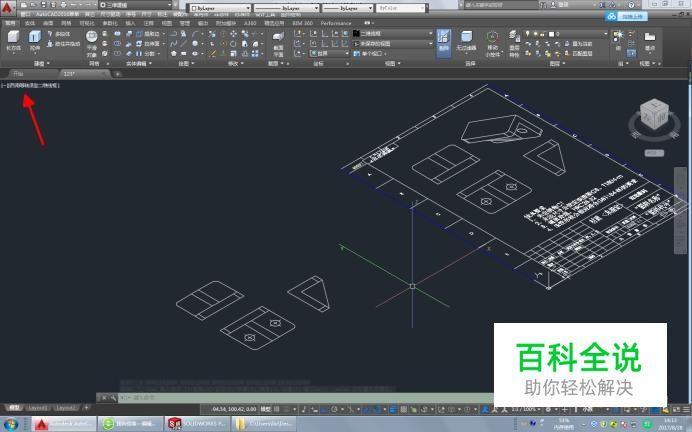Toggle the workspace switching gear icon

pos(548,409)
